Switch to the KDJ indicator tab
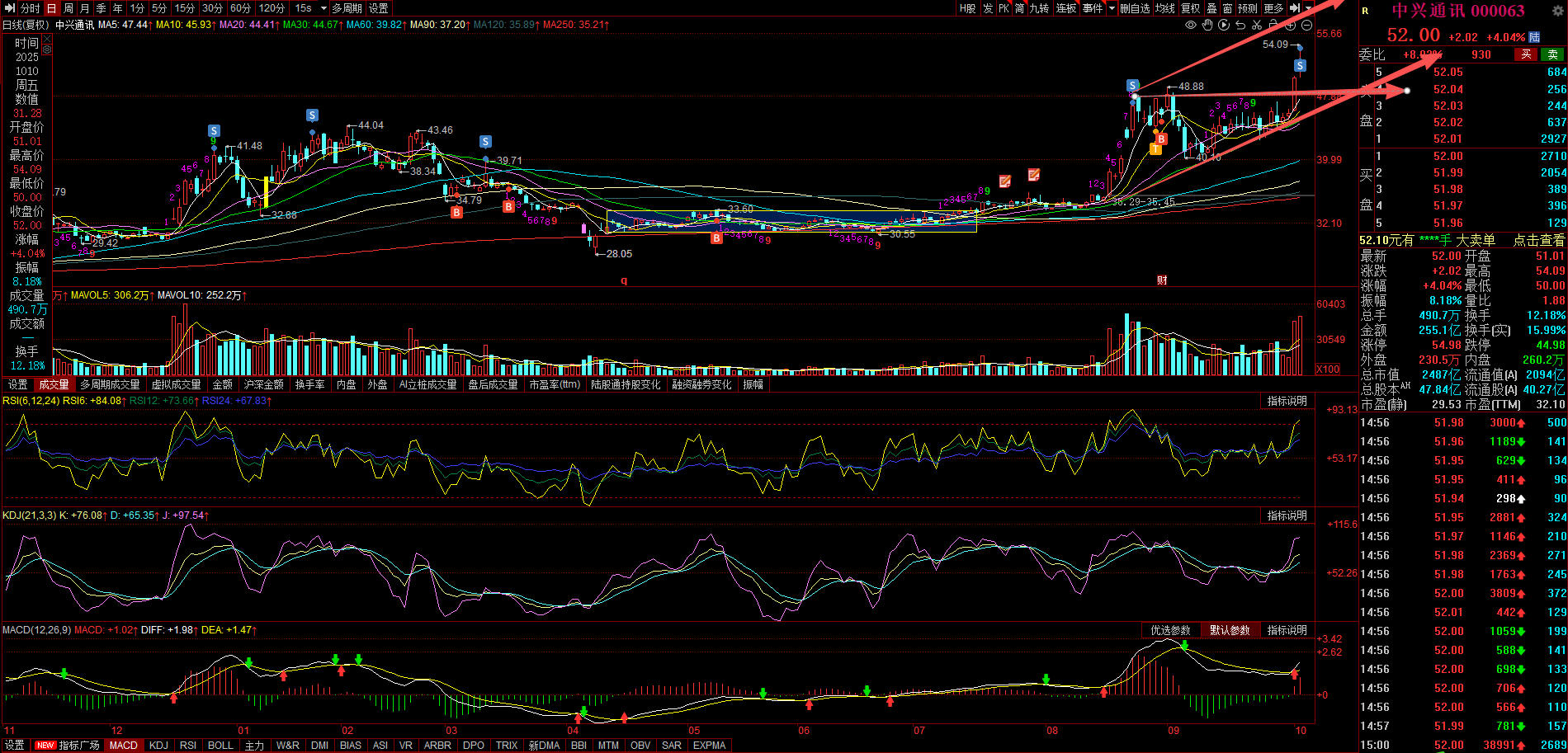The height and width of the screenshot is (753, 1568). tap(158, 746)
